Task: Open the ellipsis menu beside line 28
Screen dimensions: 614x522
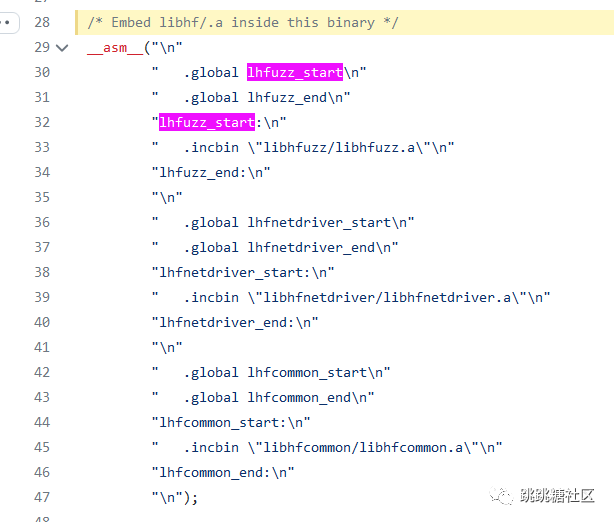Action: click(x=7, y=23)
